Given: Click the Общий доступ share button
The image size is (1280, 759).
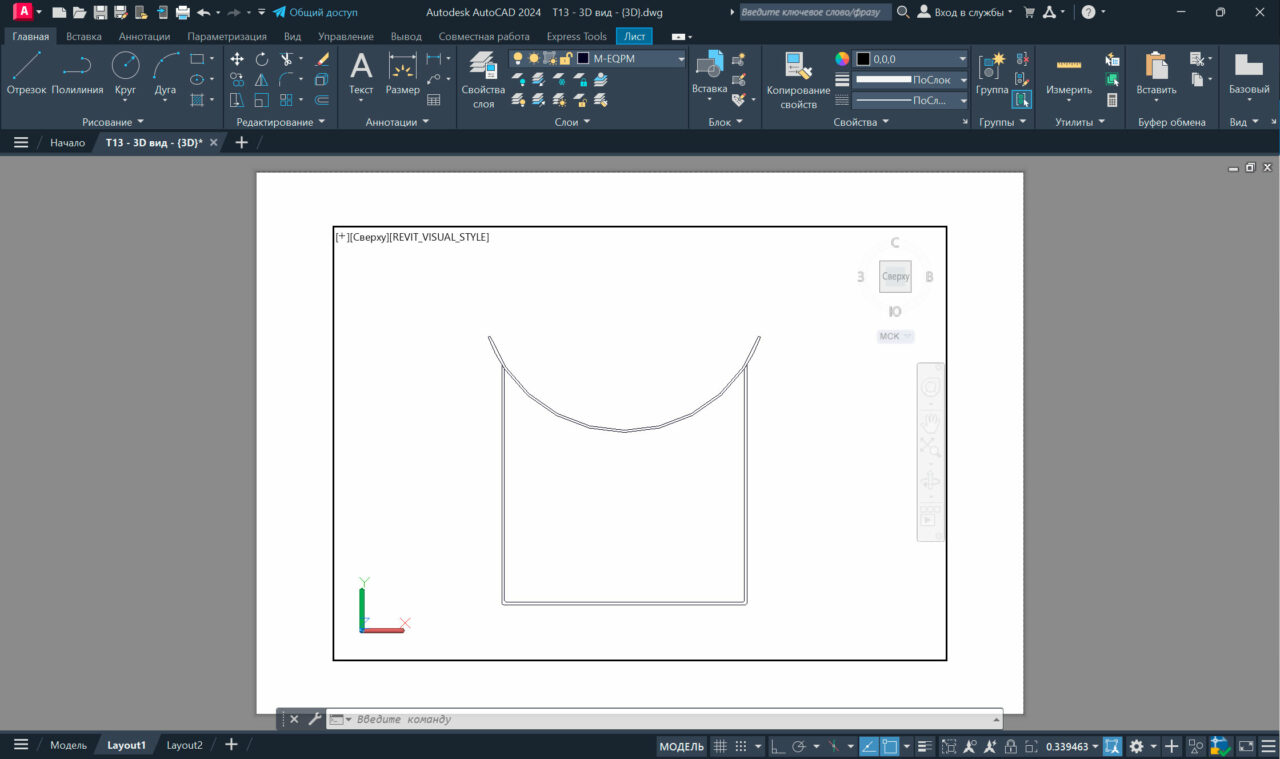Looking at the screenshot, I should 315,12.
